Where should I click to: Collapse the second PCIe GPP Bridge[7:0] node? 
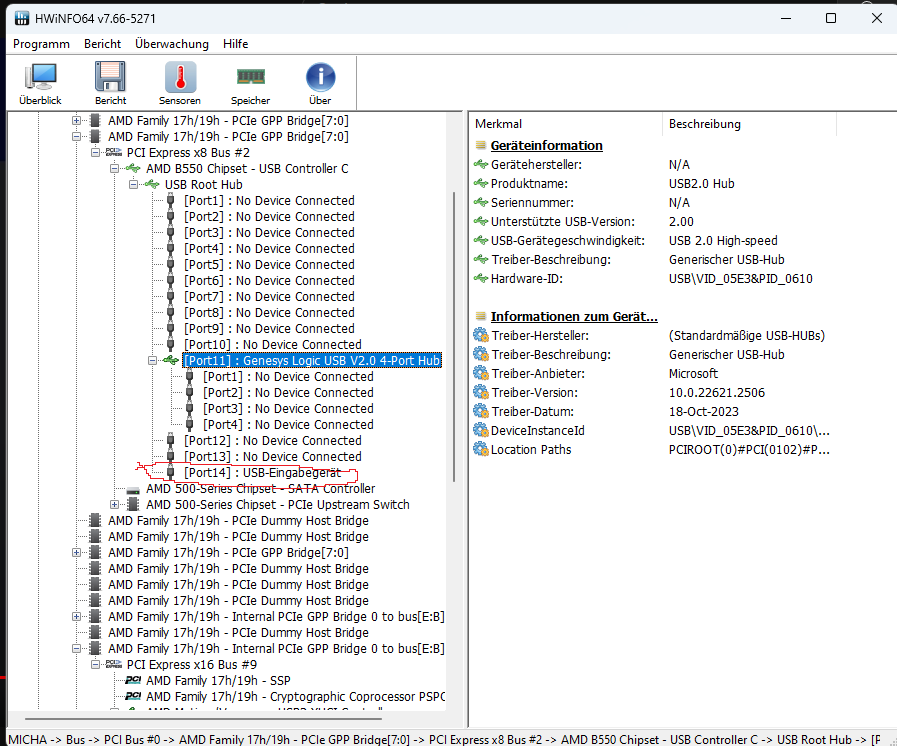[x=76, y=137]
